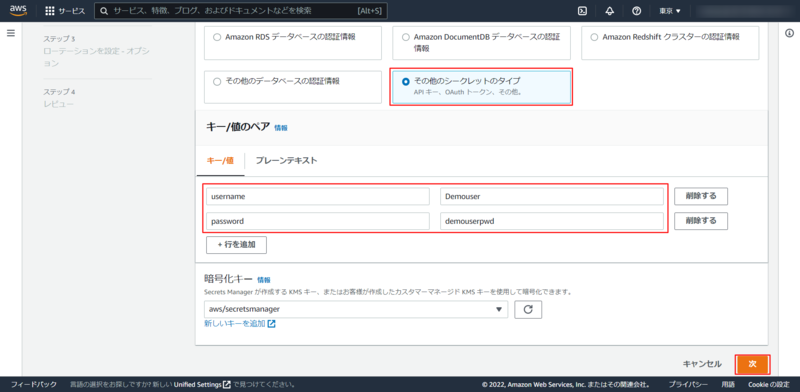Image resolution: width=800 pixels, height=392 pixels.
Task: Open 情報 link beside キー/値のペア
Action: (281, 128)
